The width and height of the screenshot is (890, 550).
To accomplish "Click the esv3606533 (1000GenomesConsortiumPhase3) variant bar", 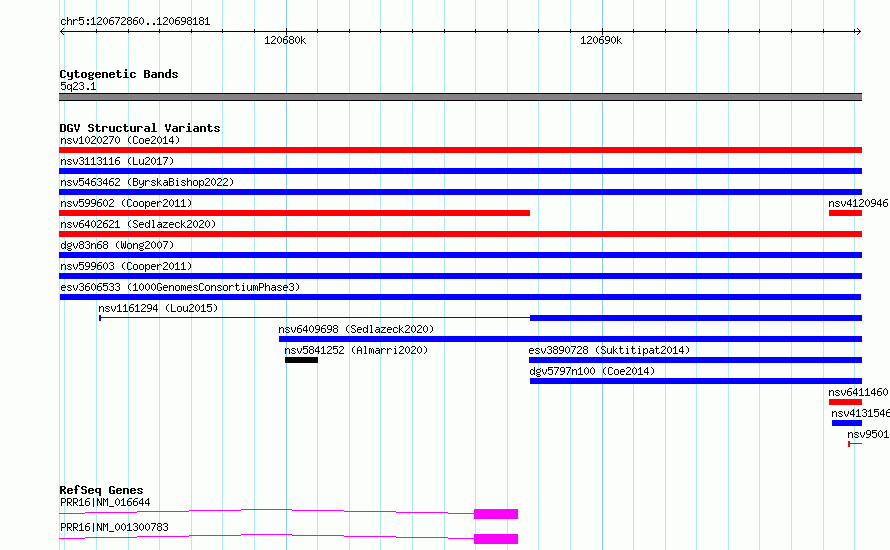I will 460,297.
